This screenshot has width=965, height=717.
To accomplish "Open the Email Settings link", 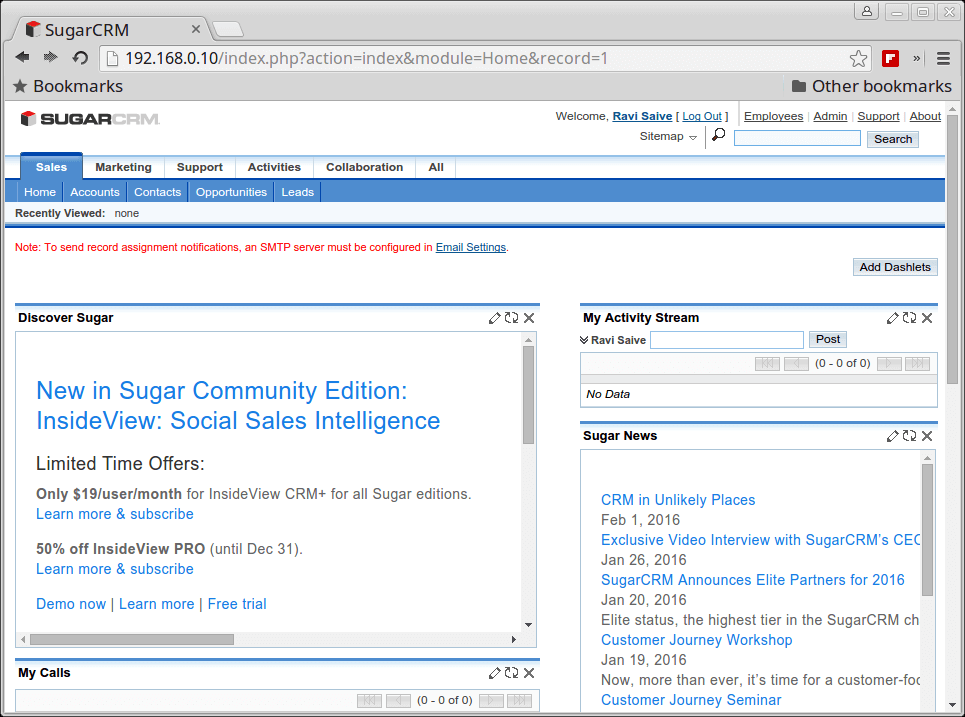I will coord(471,247).
